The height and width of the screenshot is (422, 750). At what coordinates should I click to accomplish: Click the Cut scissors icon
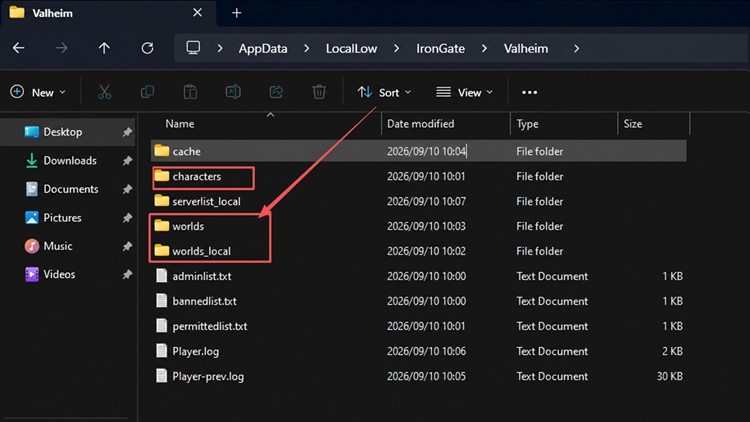104,92
